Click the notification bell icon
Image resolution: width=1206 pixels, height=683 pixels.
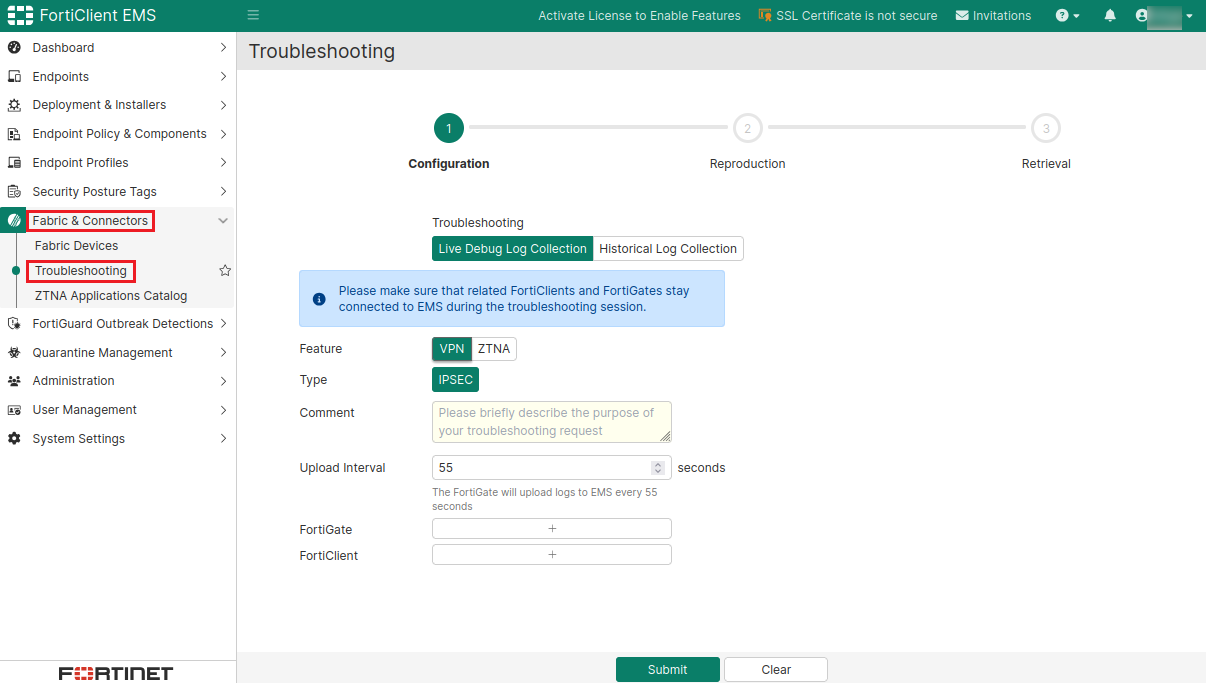(x=1110, y=16)
